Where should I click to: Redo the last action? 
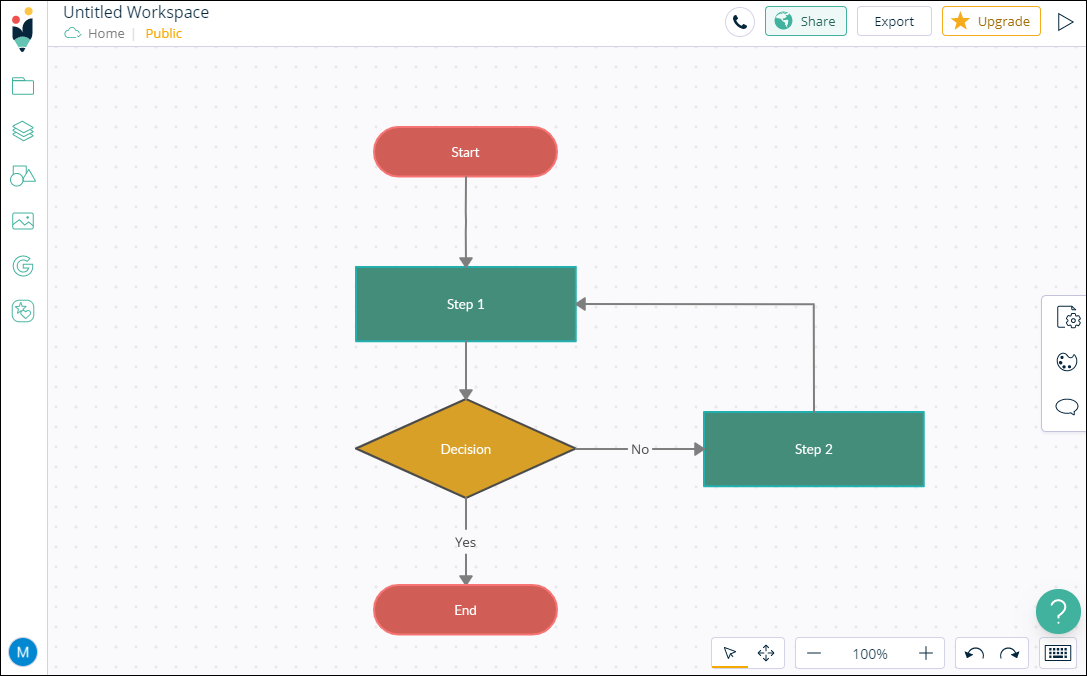(x=1009, y=653)
